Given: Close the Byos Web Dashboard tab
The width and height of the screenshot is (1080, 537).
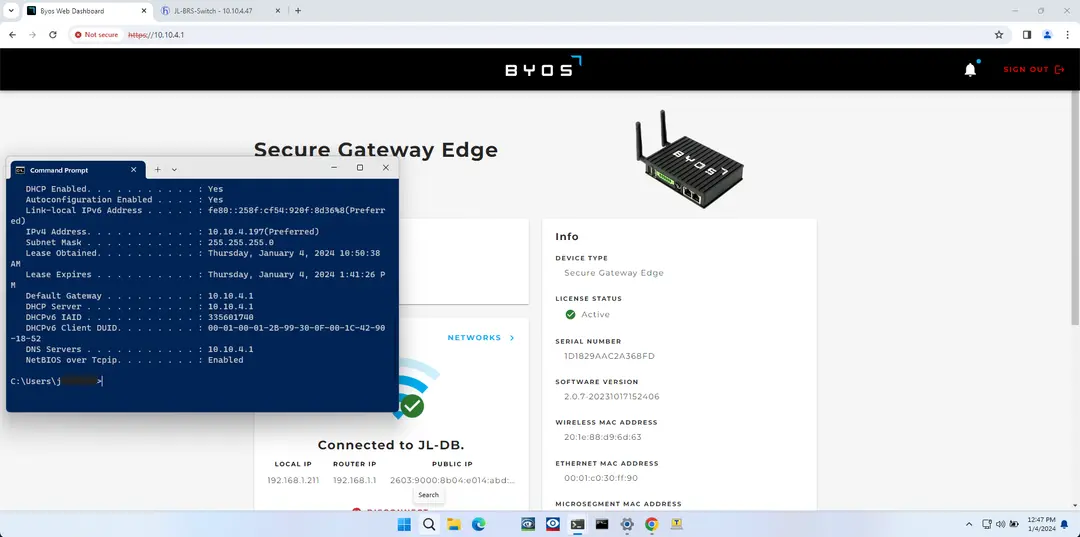Looking at the screenshot, I should 143,11.
